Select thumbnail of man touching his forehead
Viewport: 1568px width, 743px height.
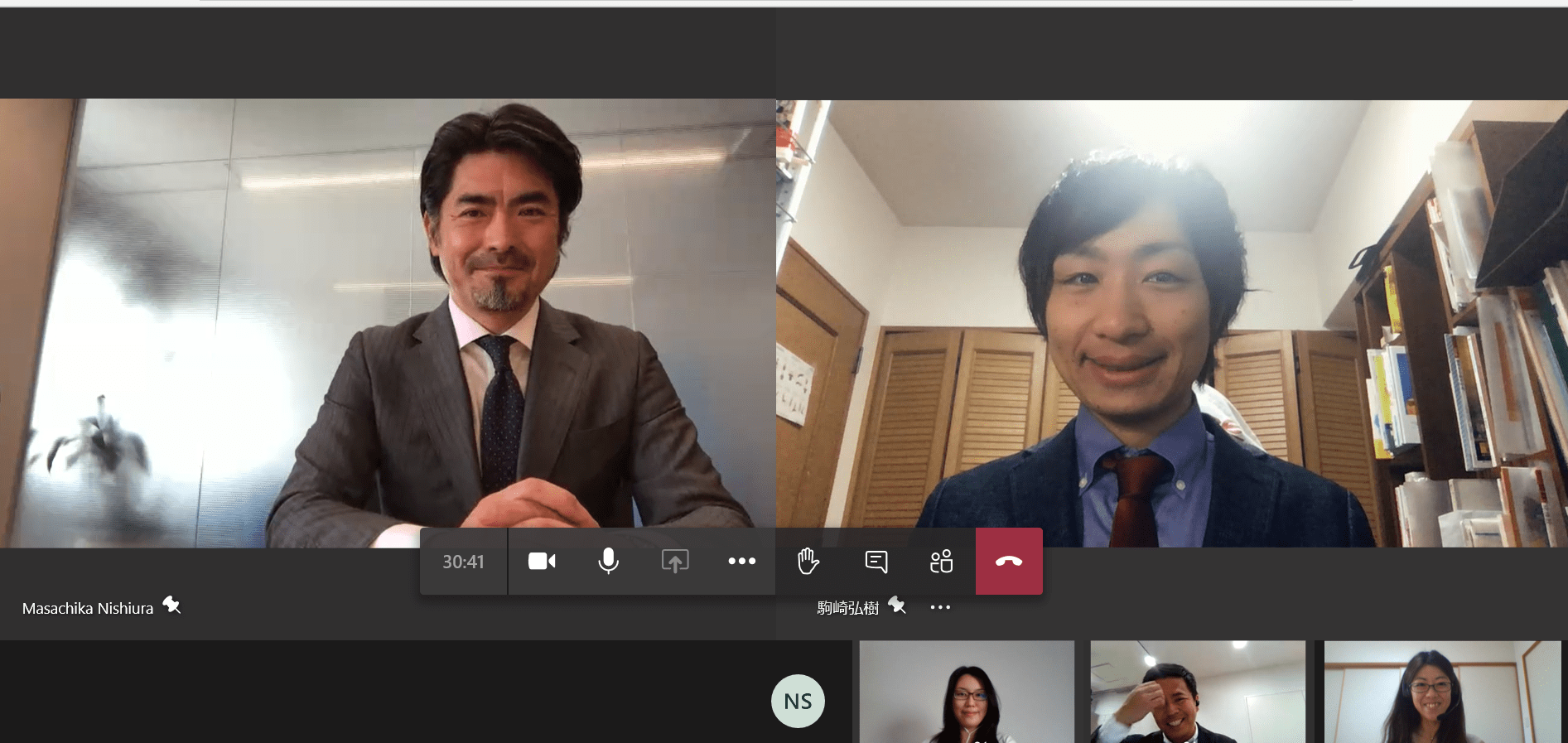point(1198,692)
